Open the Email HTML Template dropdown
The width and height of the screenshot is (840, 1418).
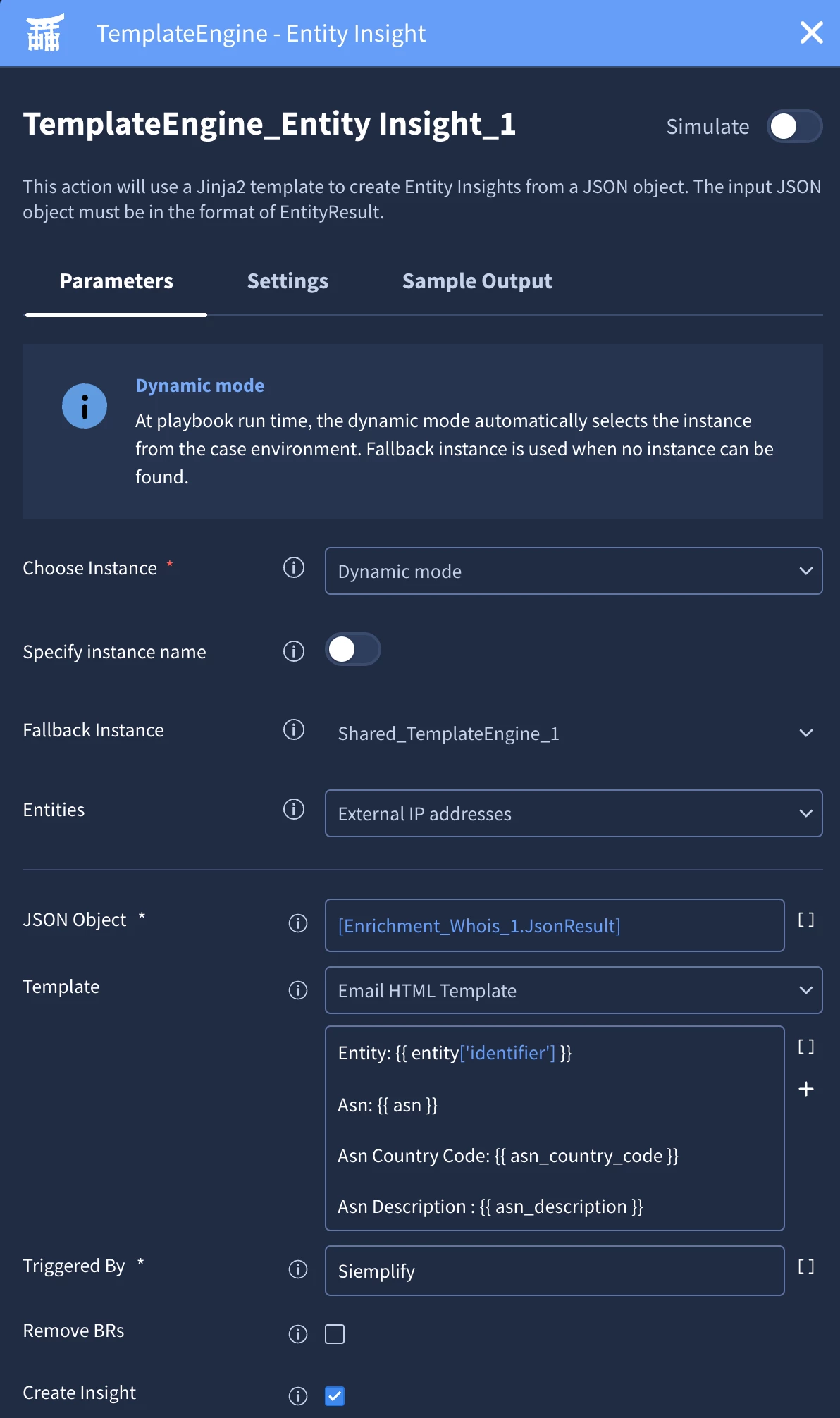point(574,990)
